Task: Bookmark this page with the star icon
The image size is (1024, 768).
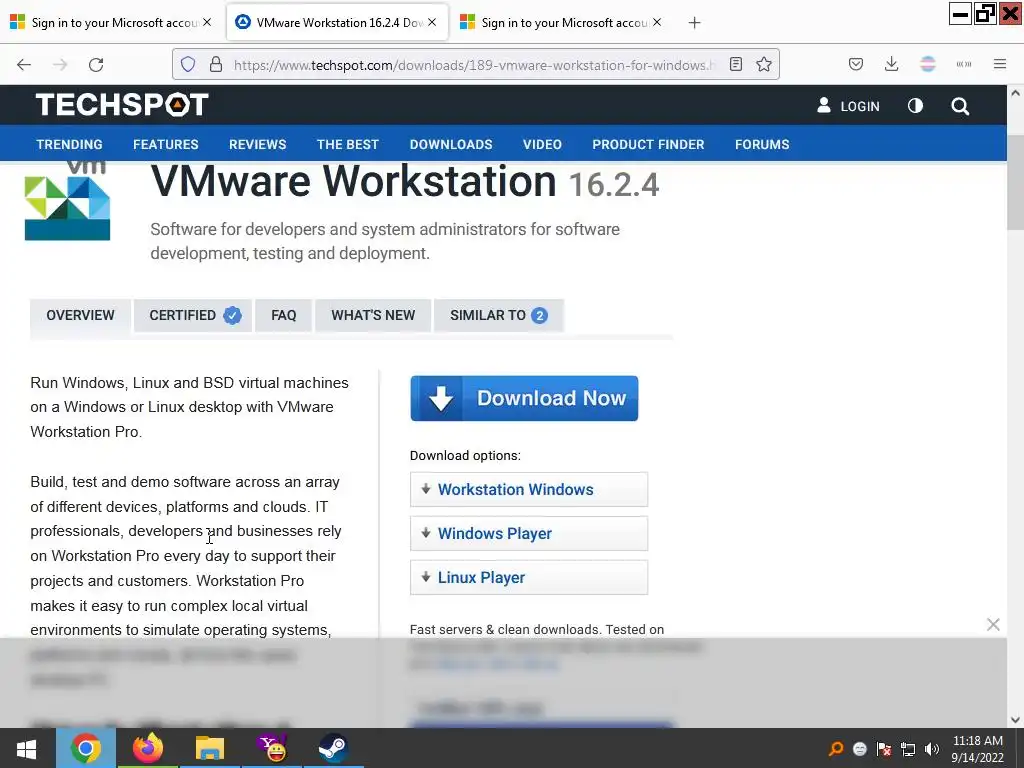Action: click(x=763, y=65)
